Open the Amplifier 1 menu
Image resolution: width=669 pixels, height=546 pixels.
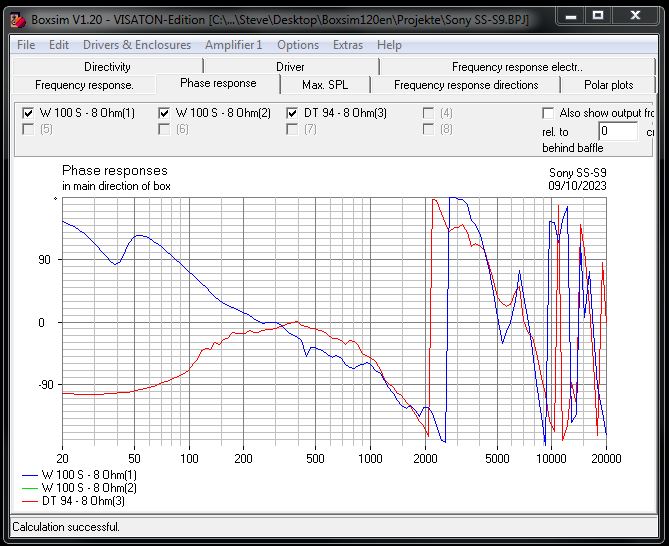click(233, 45)
